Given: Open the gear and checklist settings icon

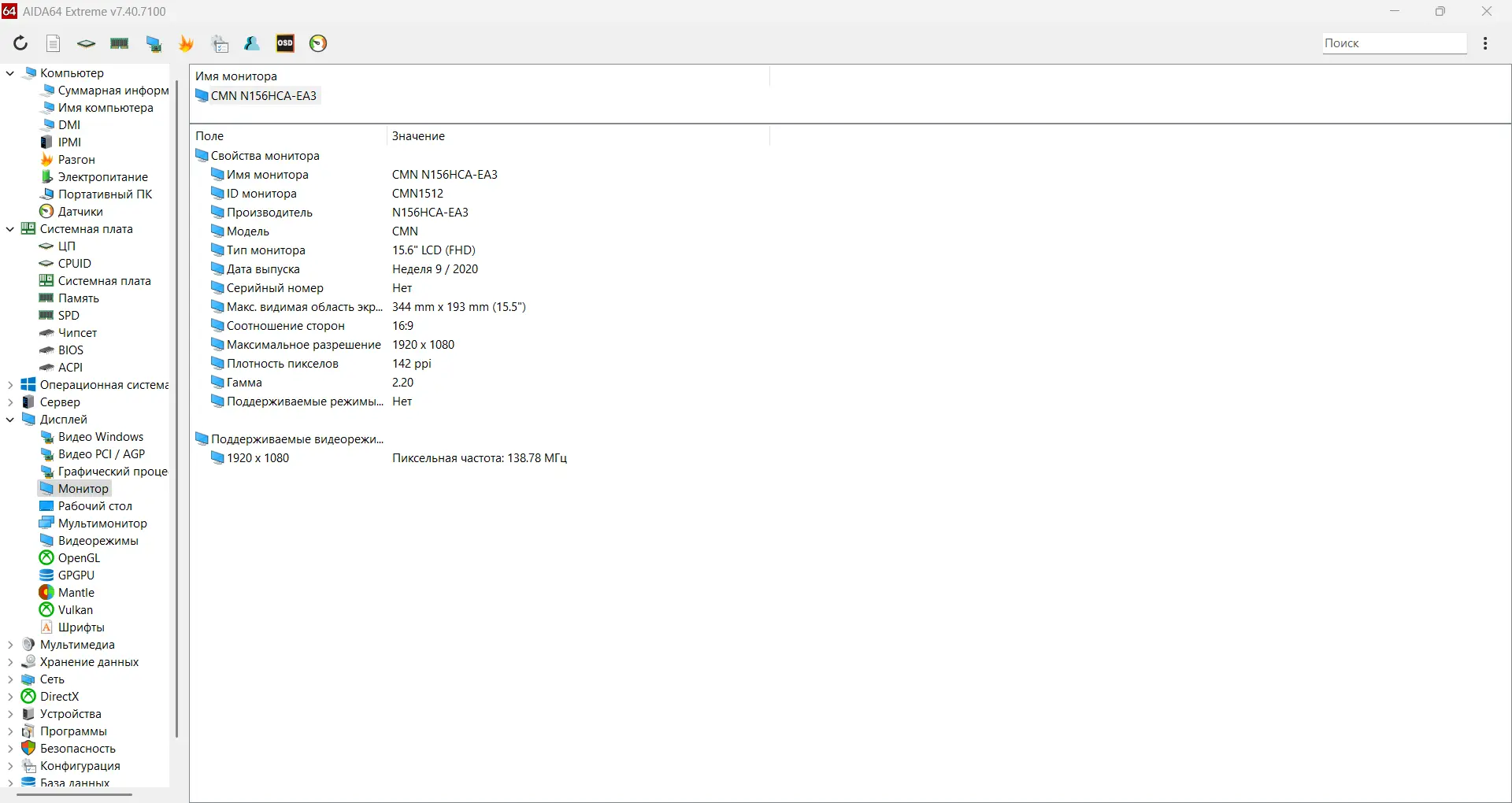Looking at the screenshot, I should (x=220, y=43).
